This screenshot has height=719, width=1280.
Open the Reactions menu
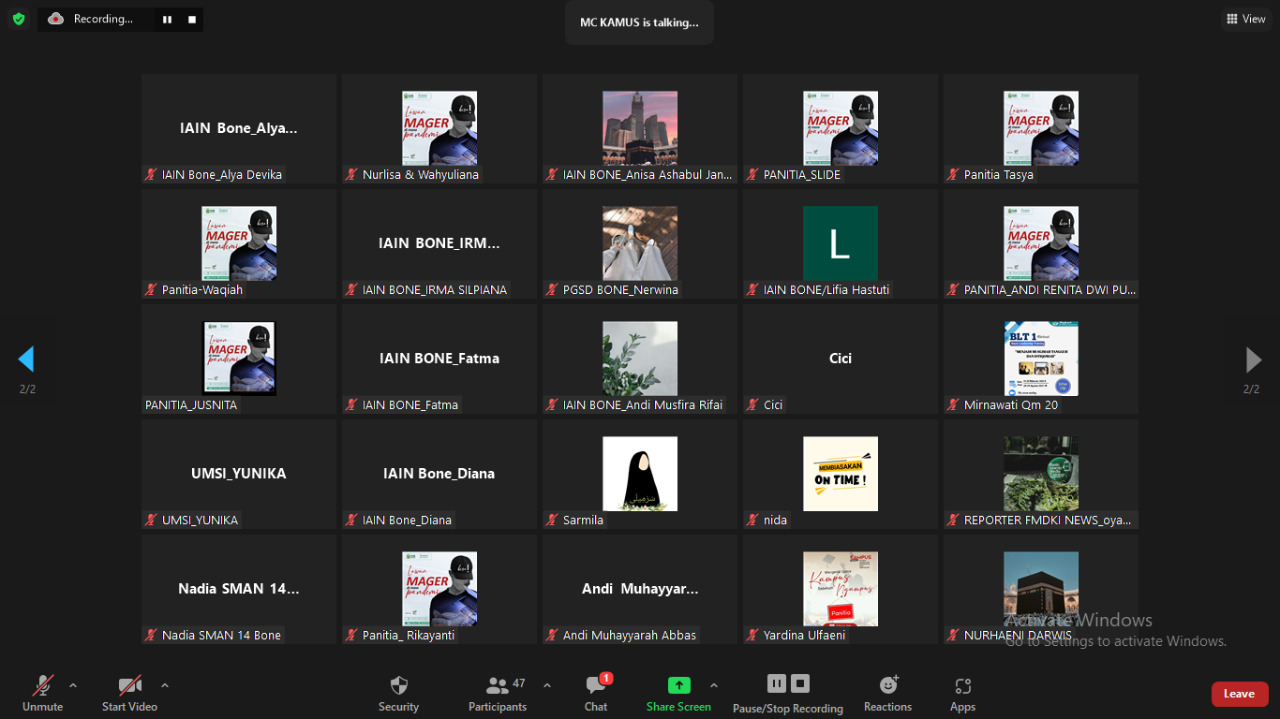pyautogui.click(x=887, y=693)
